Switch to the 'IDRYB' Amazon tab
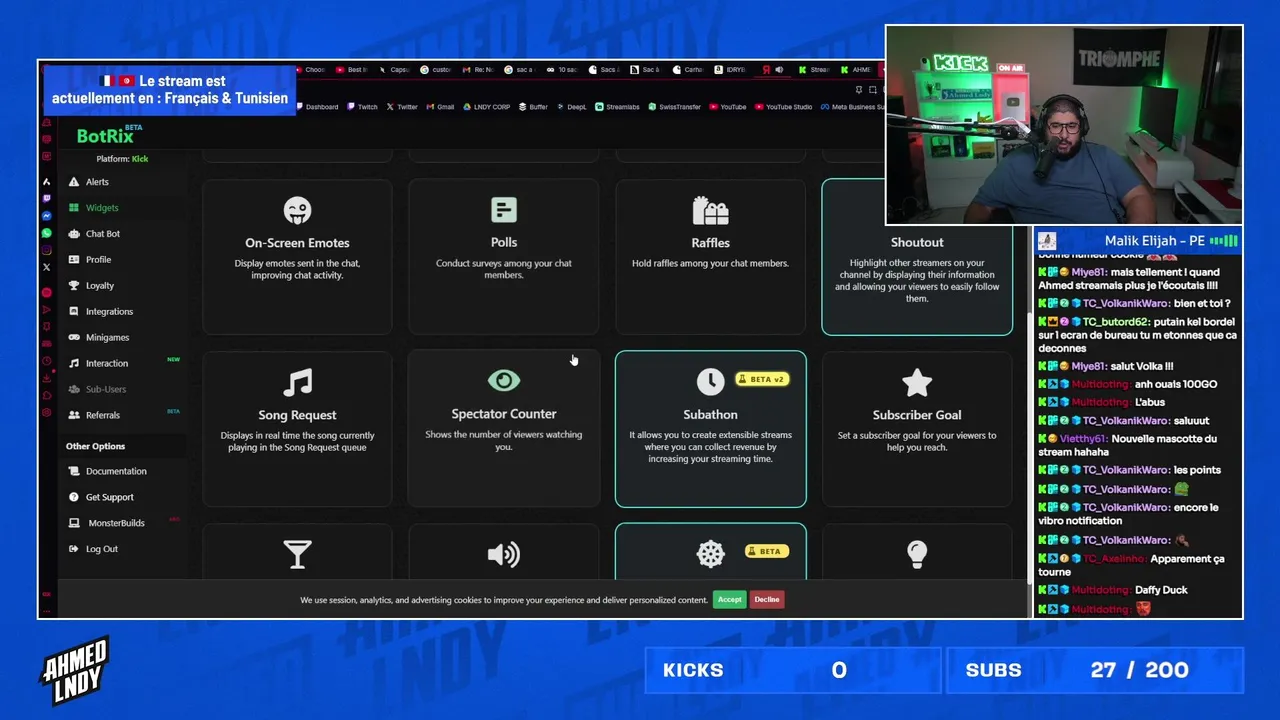This screenshot has height=720, width=1280. tap(732, 70)
